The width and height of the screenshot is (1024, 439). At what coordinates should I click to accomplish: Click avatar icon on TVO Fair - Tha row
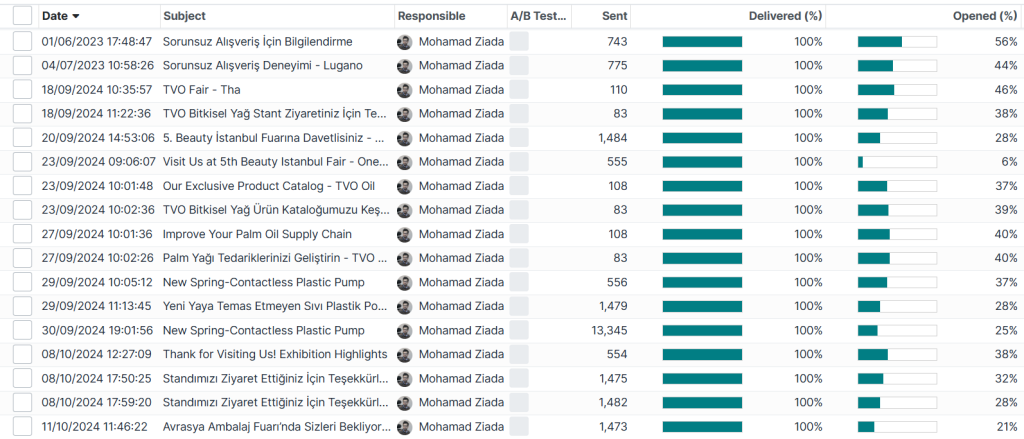404,90
